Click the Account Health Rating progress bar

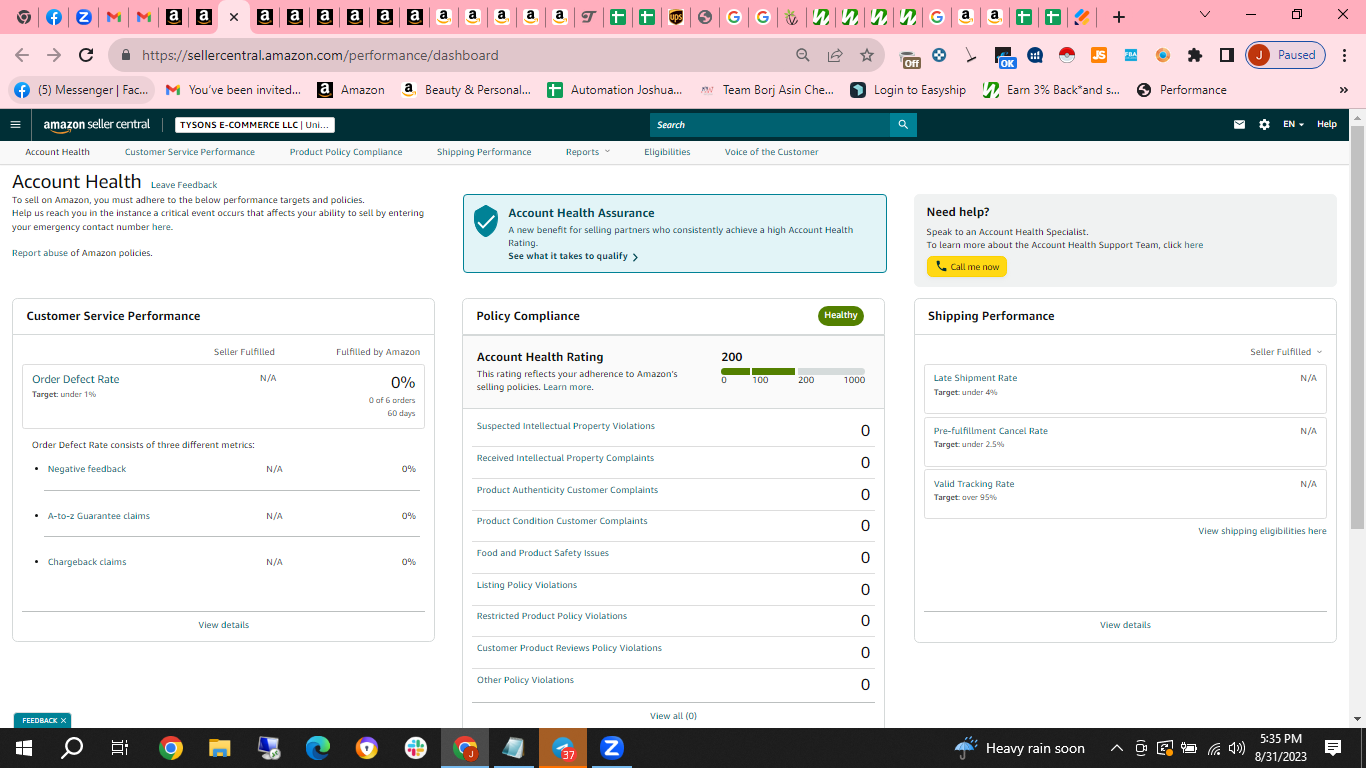tap(793, 371)
